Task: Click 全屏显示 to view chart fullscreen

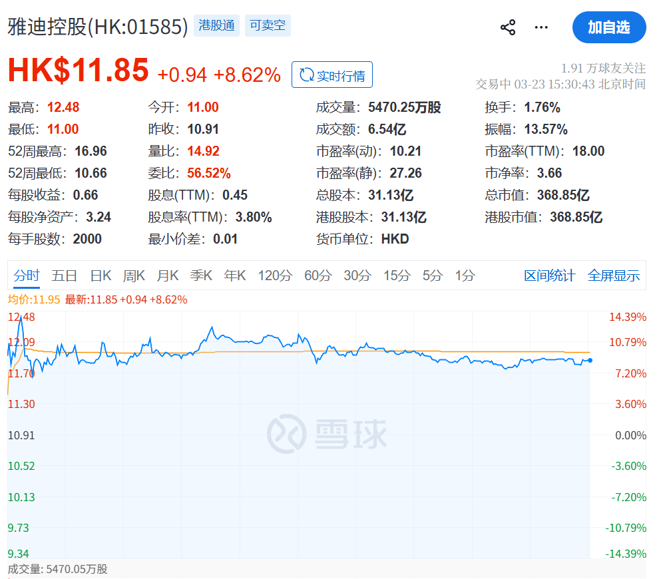Action: tap(613, 276)
